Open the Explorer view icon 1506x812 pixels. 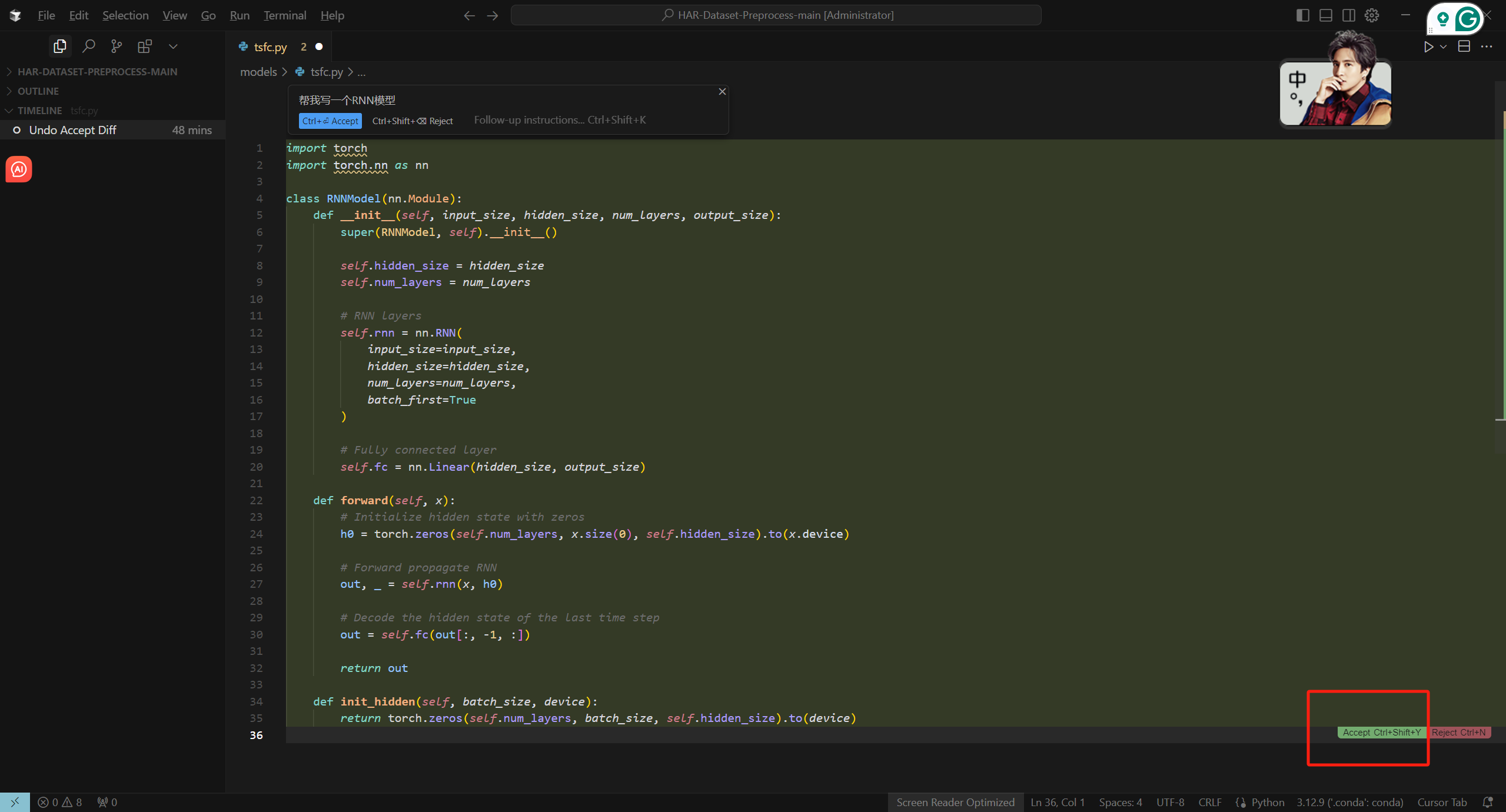(x=59, y=46)
